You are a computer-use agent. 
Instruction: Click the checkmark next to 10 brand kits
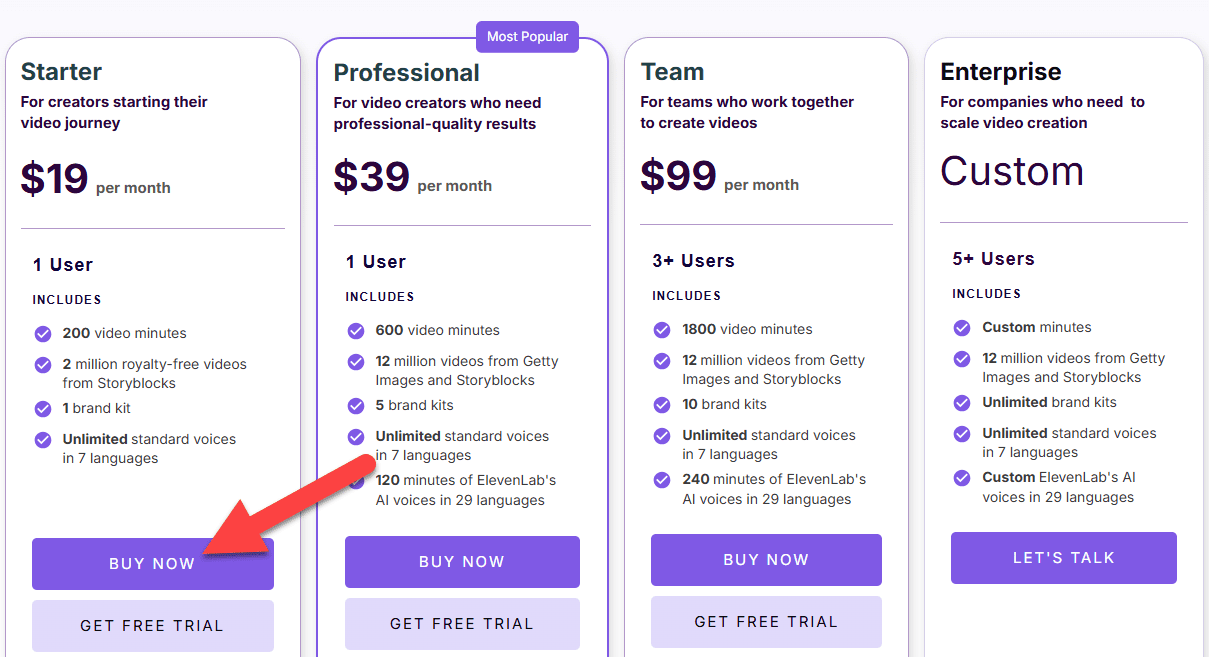[661, 404]
